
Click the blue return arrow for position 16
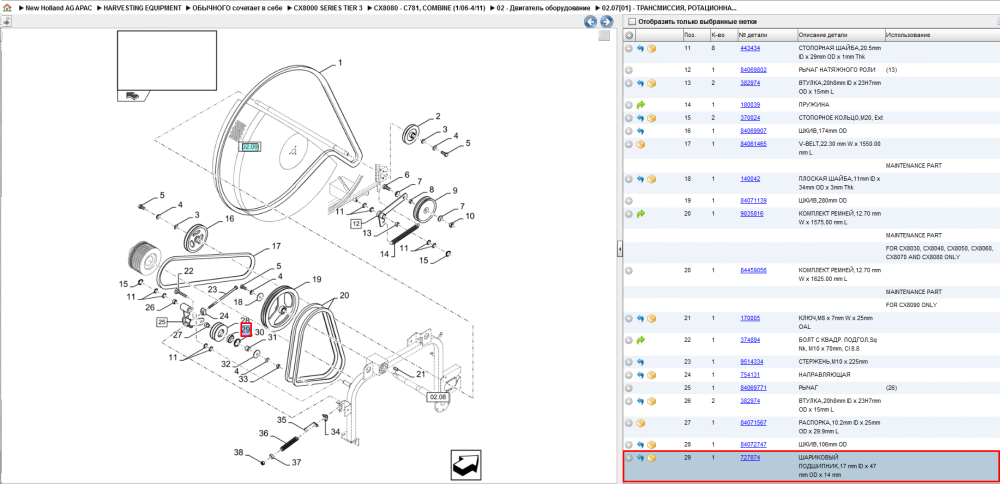point(640,131)
